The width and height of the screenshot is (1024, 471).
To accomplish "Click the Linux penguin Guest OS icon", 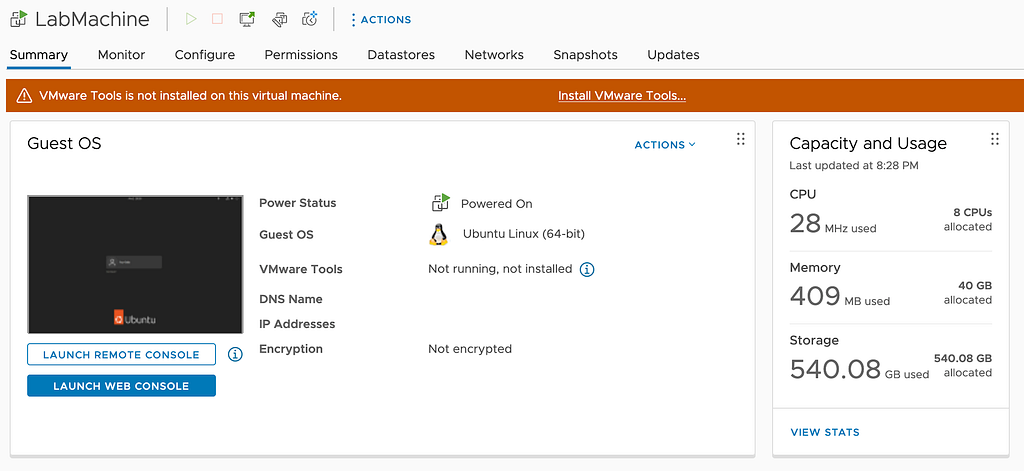I will click(x=439, y=235).
